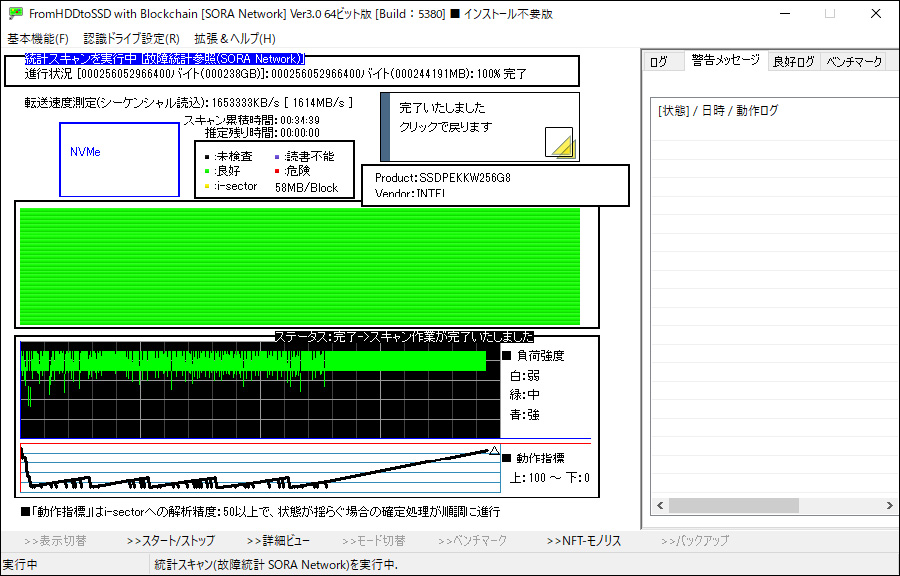Click the highlighted 統計スキャンを実行中 title text
The width and height of the screenshot is (900, 576).
click(164, 59)
